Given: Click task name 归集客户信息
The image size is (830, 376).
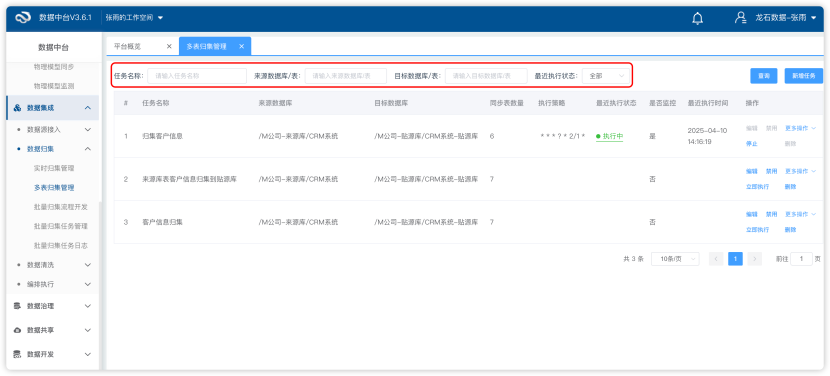Looking at the screenshot, I should (163, 136).
